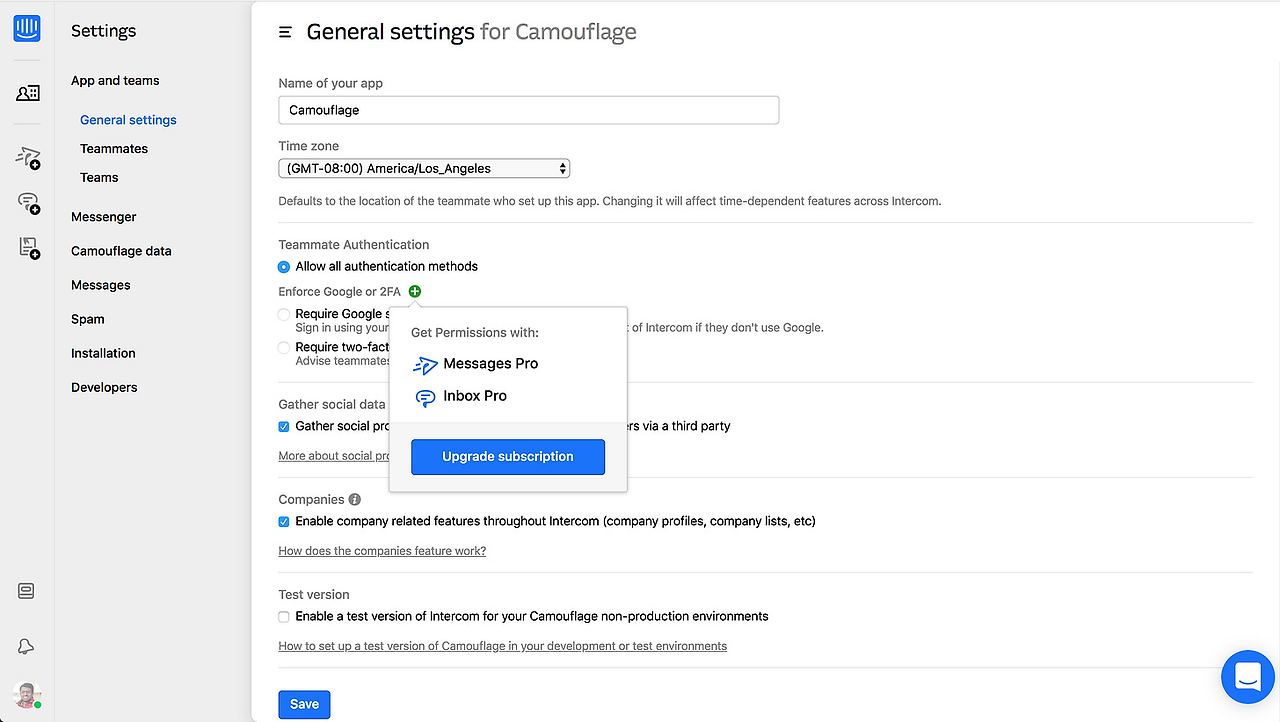Open the Messages paper-plane icon in left rail
This screenshot has width=1280, height=722.
point(28,157)
